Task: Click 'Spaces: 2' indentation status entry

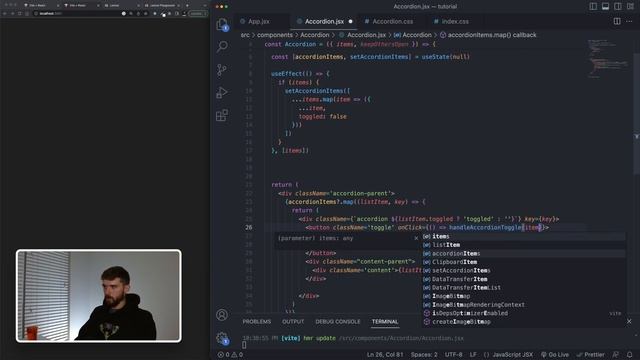Action: pos(424,355)
